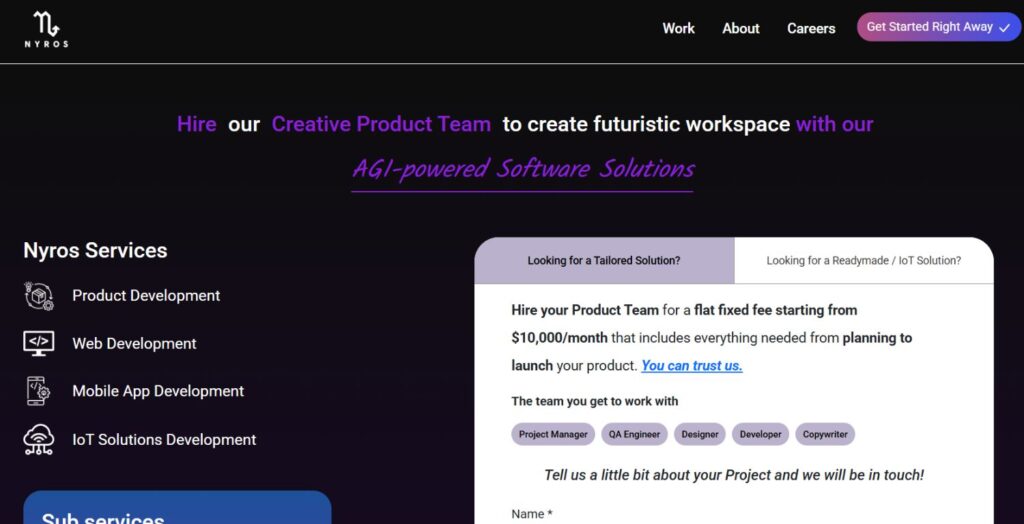
Task: Open the Careers navigation link
Action: [x=811, y=28]
